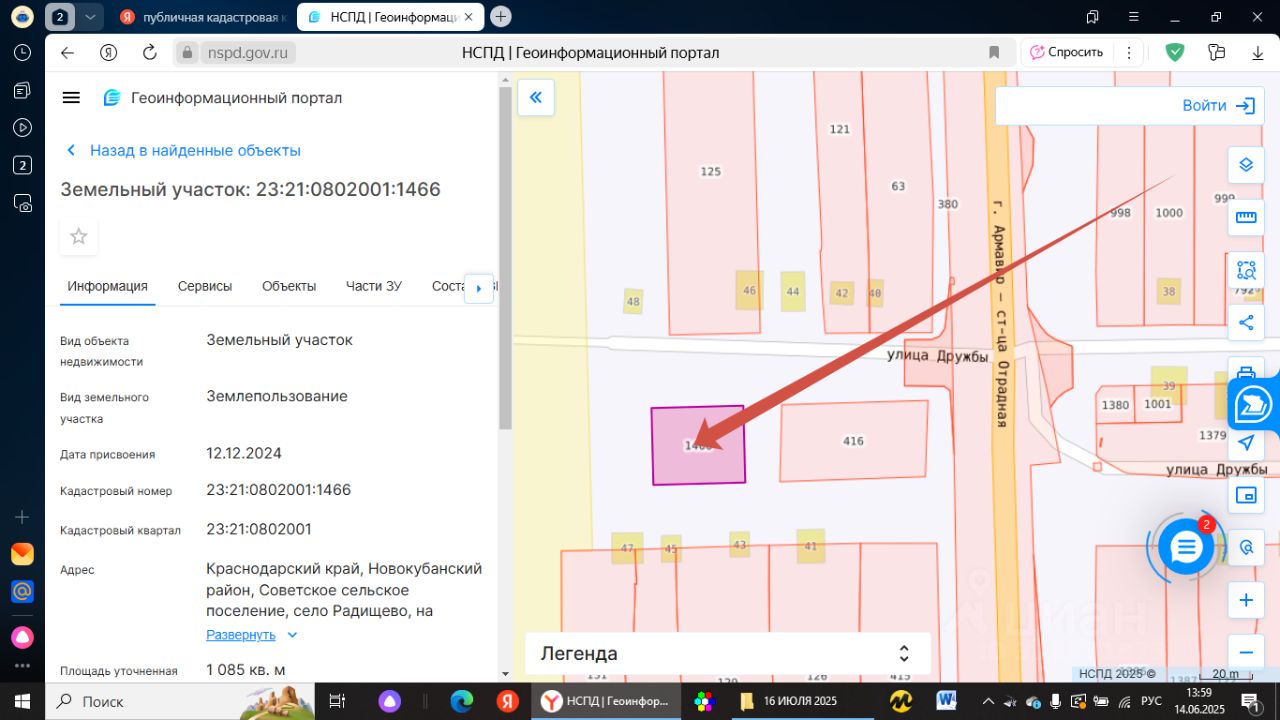The width and height of the screenshot is (1280, 720).
Task: Activate the area search selection tool
Action: tap(1246, 270)
